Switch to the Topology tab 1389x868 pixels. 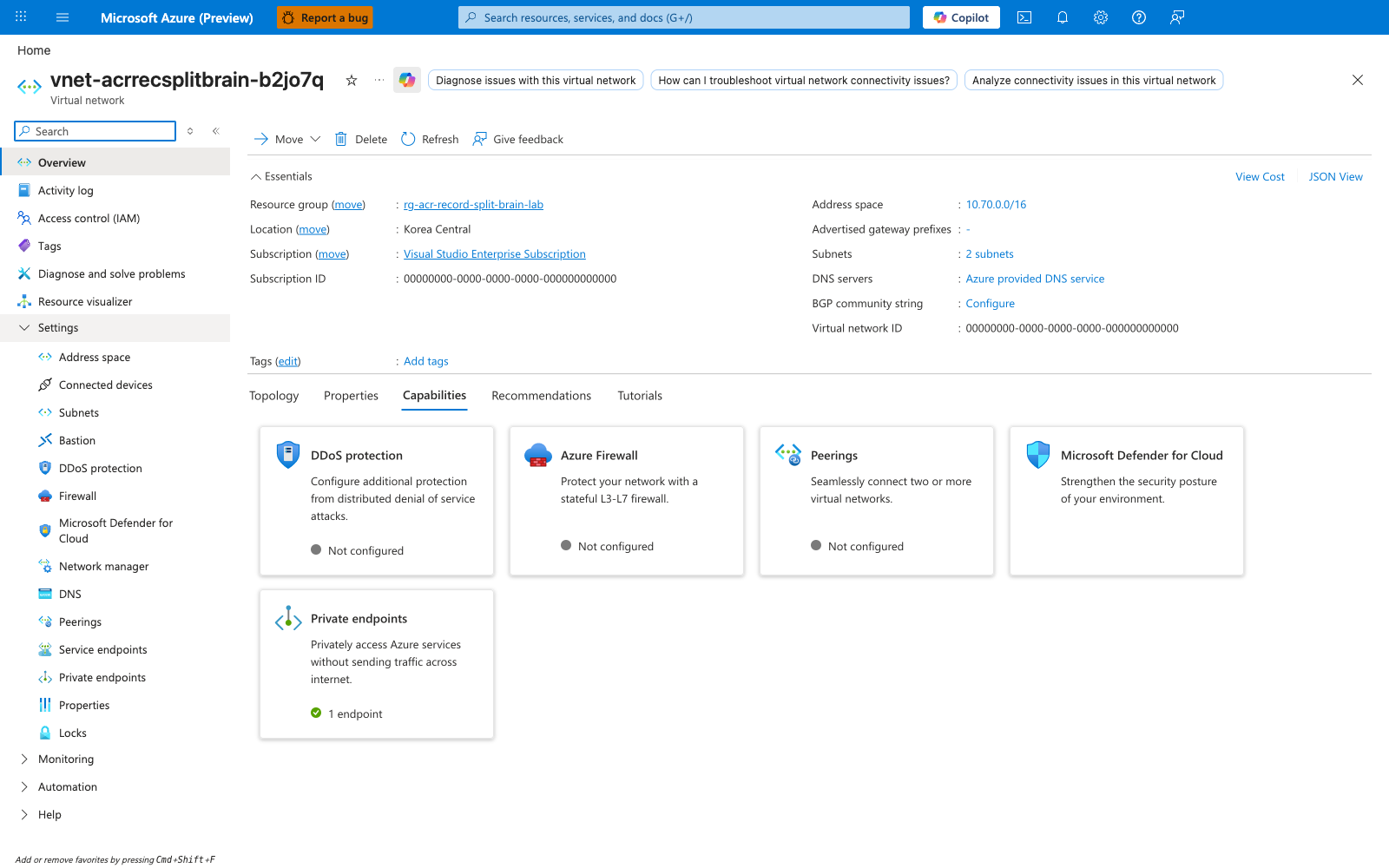(274, 396)
